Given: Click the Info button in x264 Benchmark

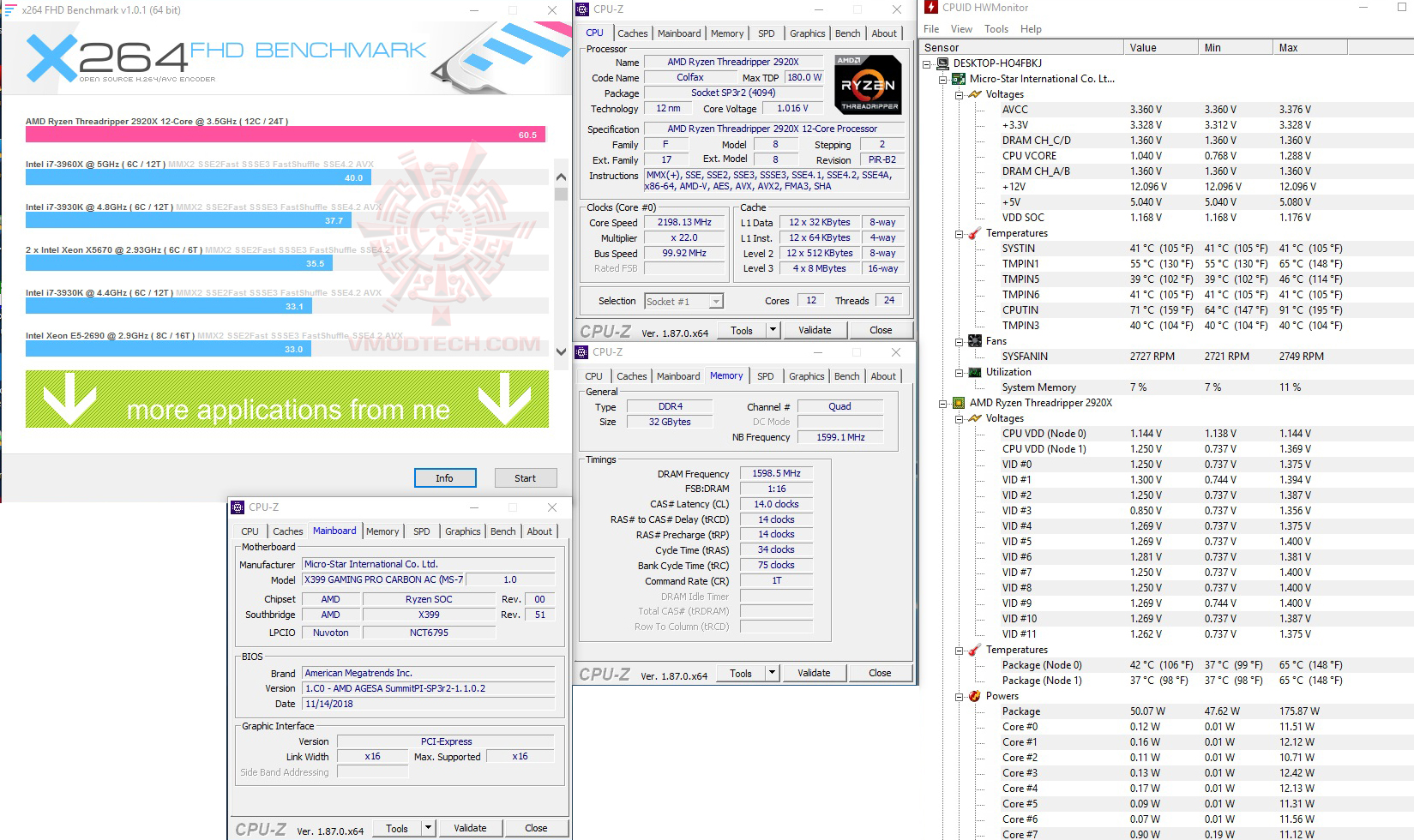Looking at the screenshot, I should [444, 478].
